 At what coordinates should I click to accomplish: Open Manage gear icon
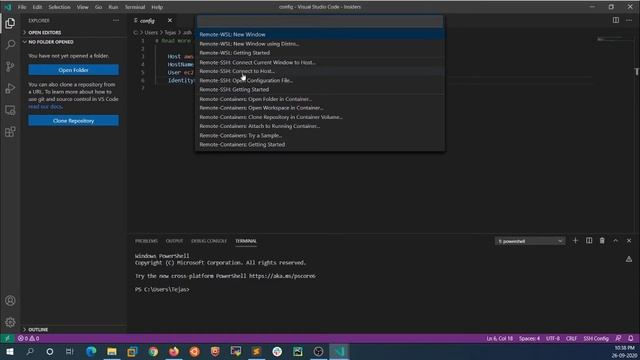pyautogui.click(x=10, y=322)
